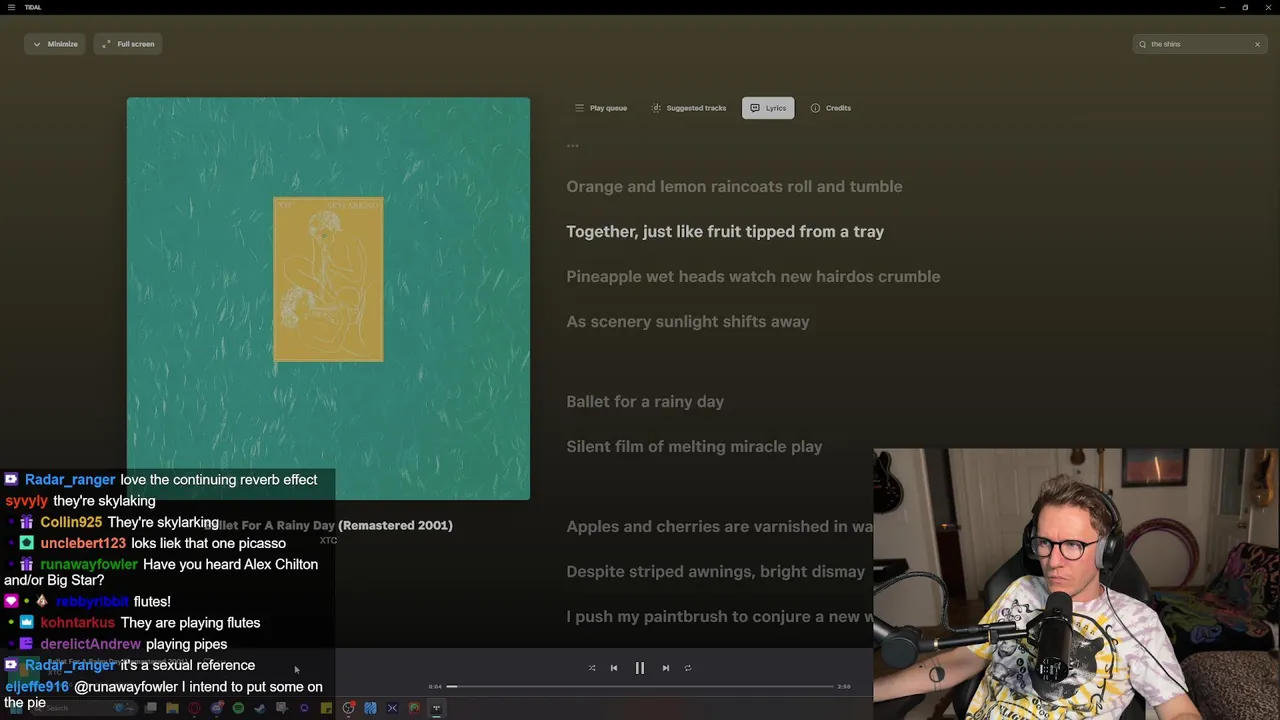The height and width of the screenshot is (720, 1280).
Task: Click the Suggested tracks sparkle icon
Action: (x=656, y=108)
